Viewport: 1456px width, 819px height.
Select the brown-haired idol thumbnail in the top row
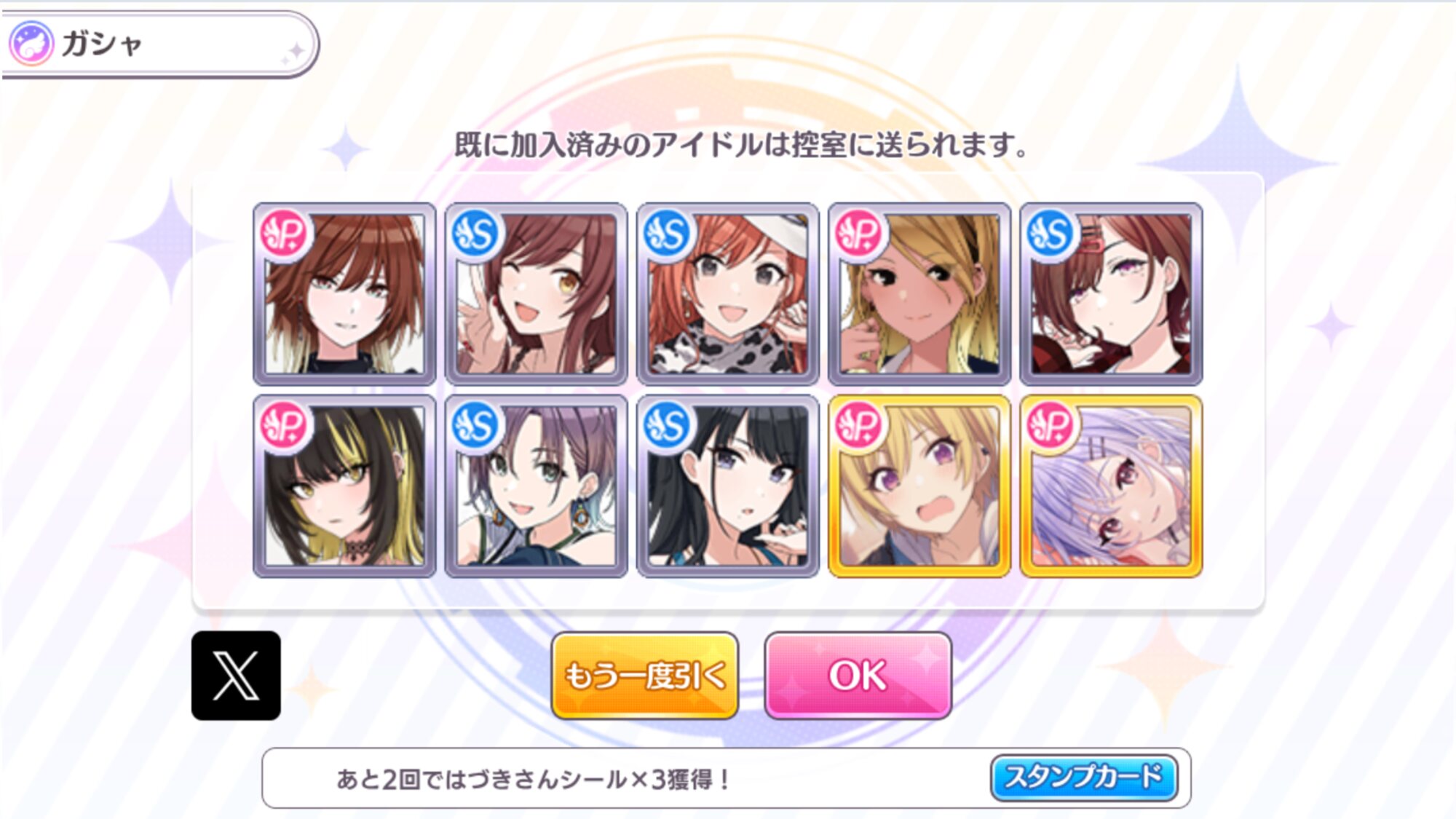[x=344, y=294]
